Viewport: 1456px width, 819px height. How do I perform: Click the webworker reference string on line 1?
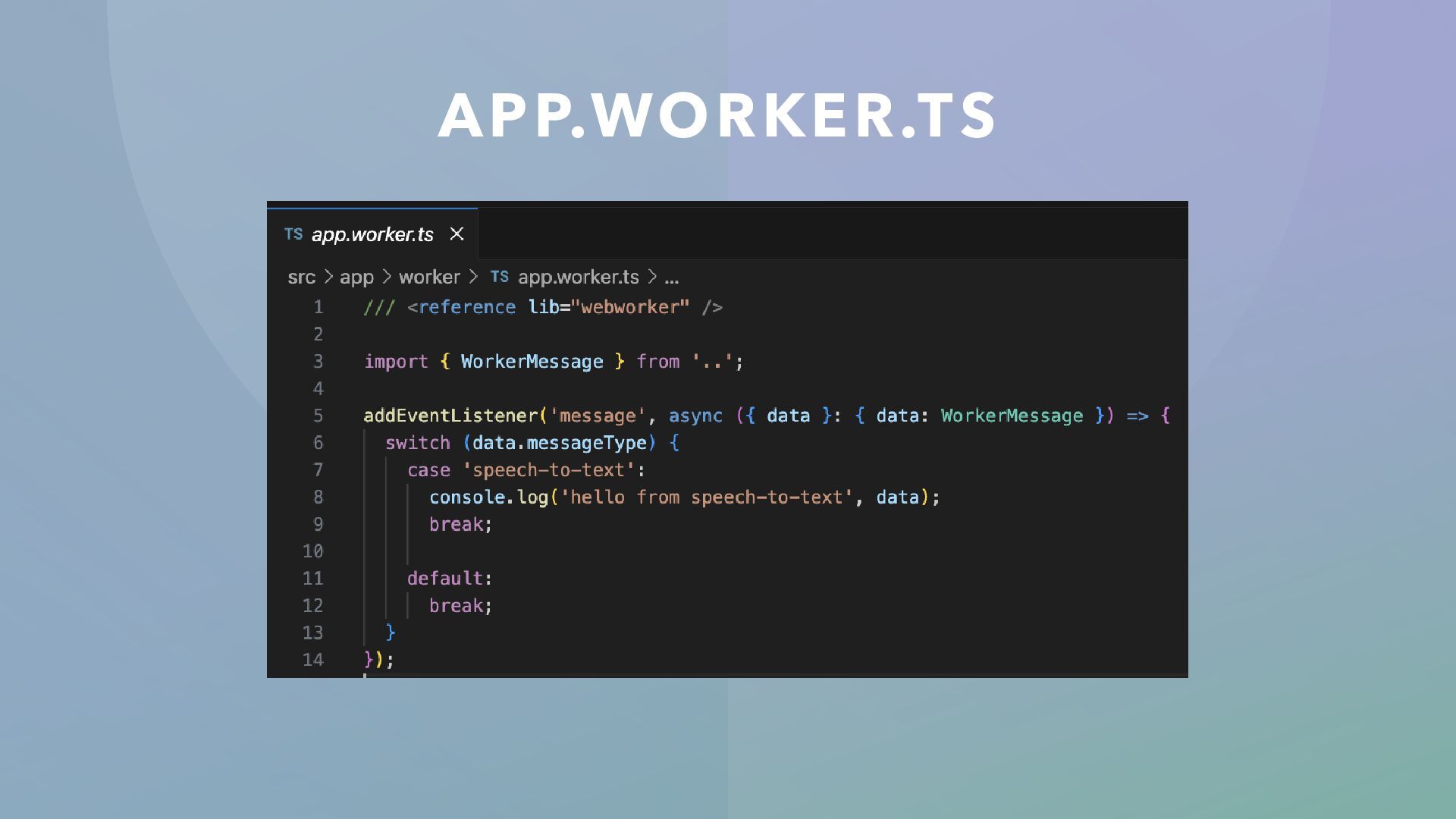point(630,307)
